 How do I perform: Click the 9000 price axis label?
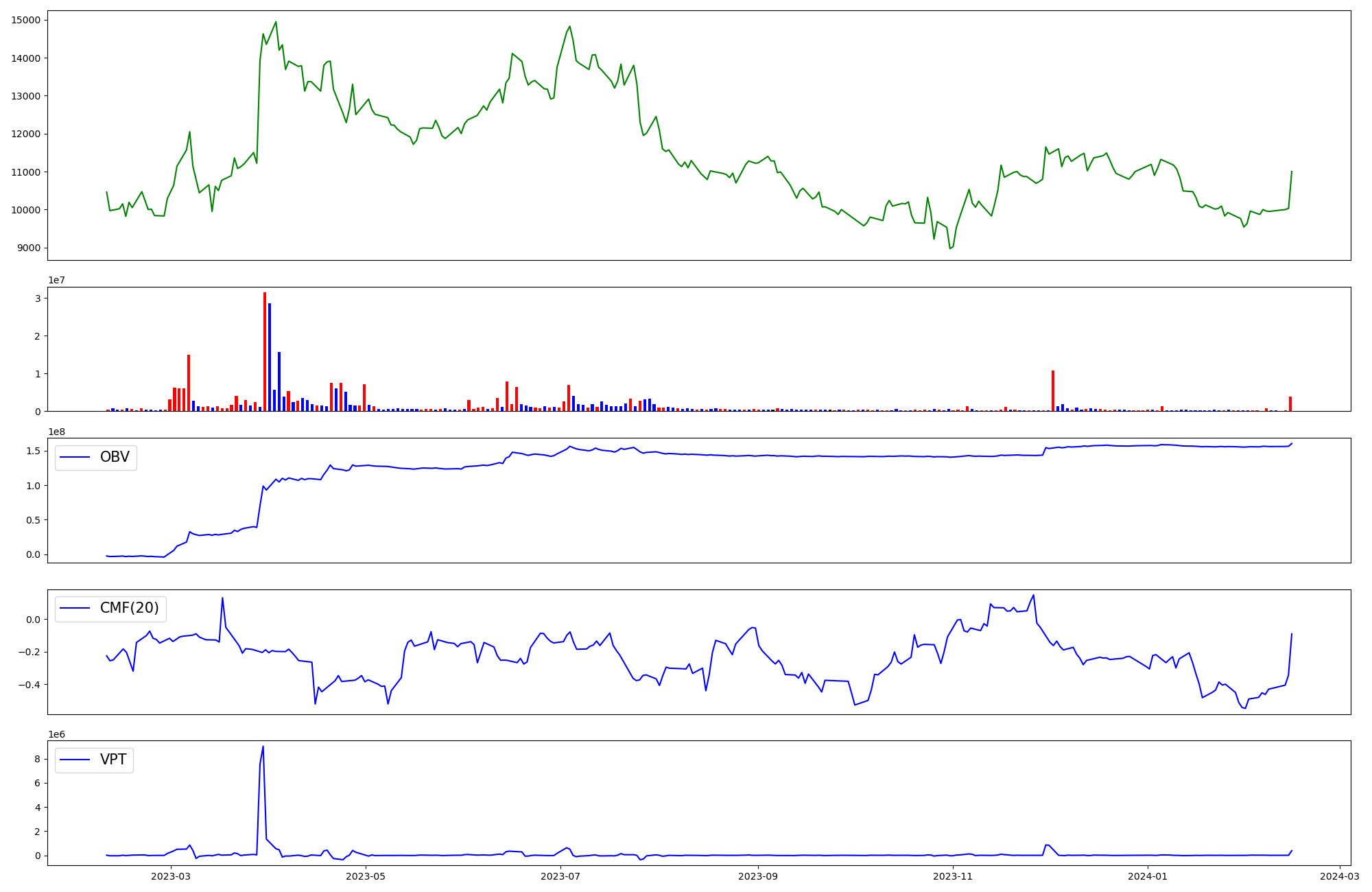click(x=29, y=248)
